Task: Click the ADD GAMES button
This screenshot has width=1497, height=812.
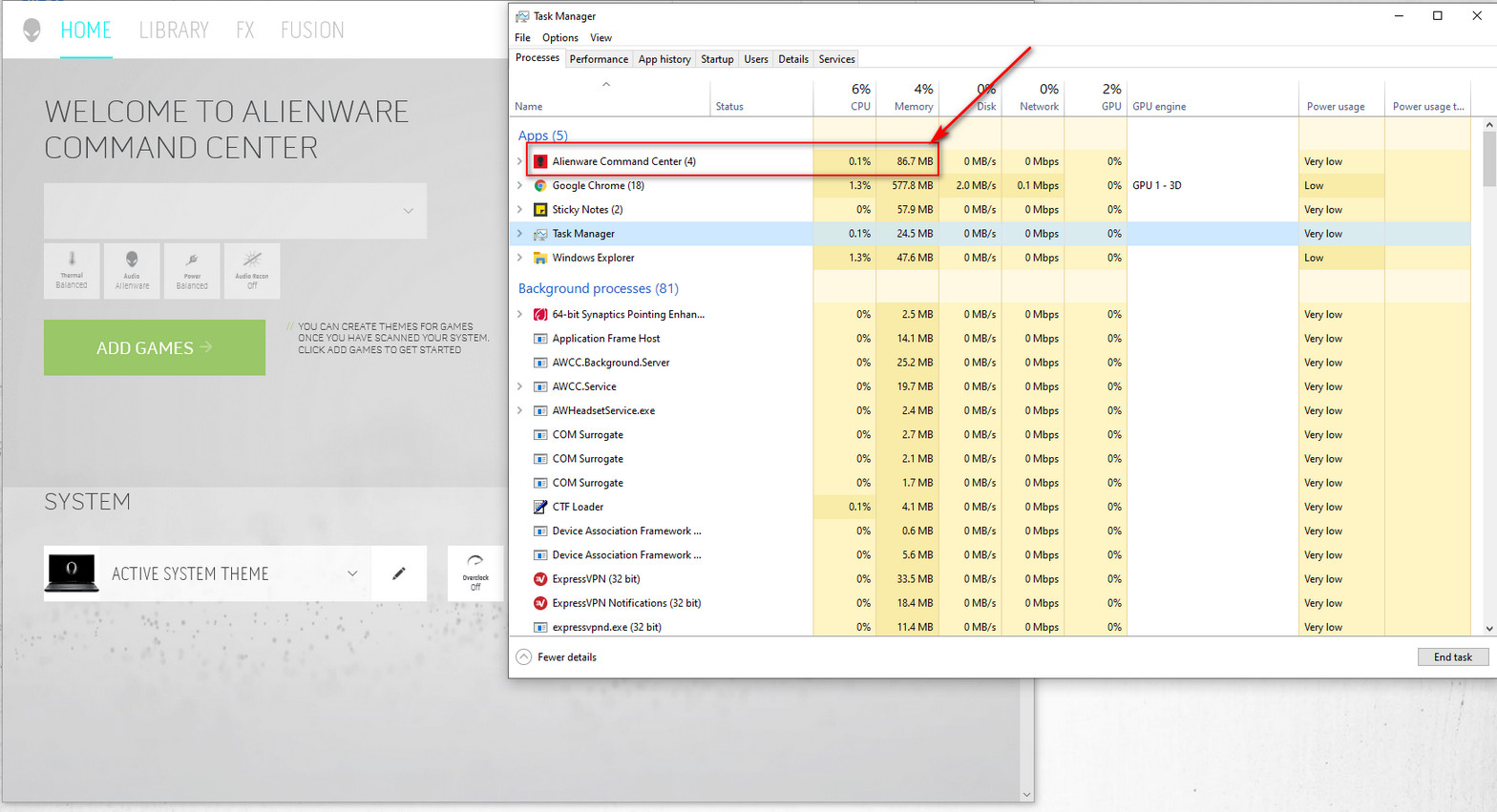Action: click(155, 347)
